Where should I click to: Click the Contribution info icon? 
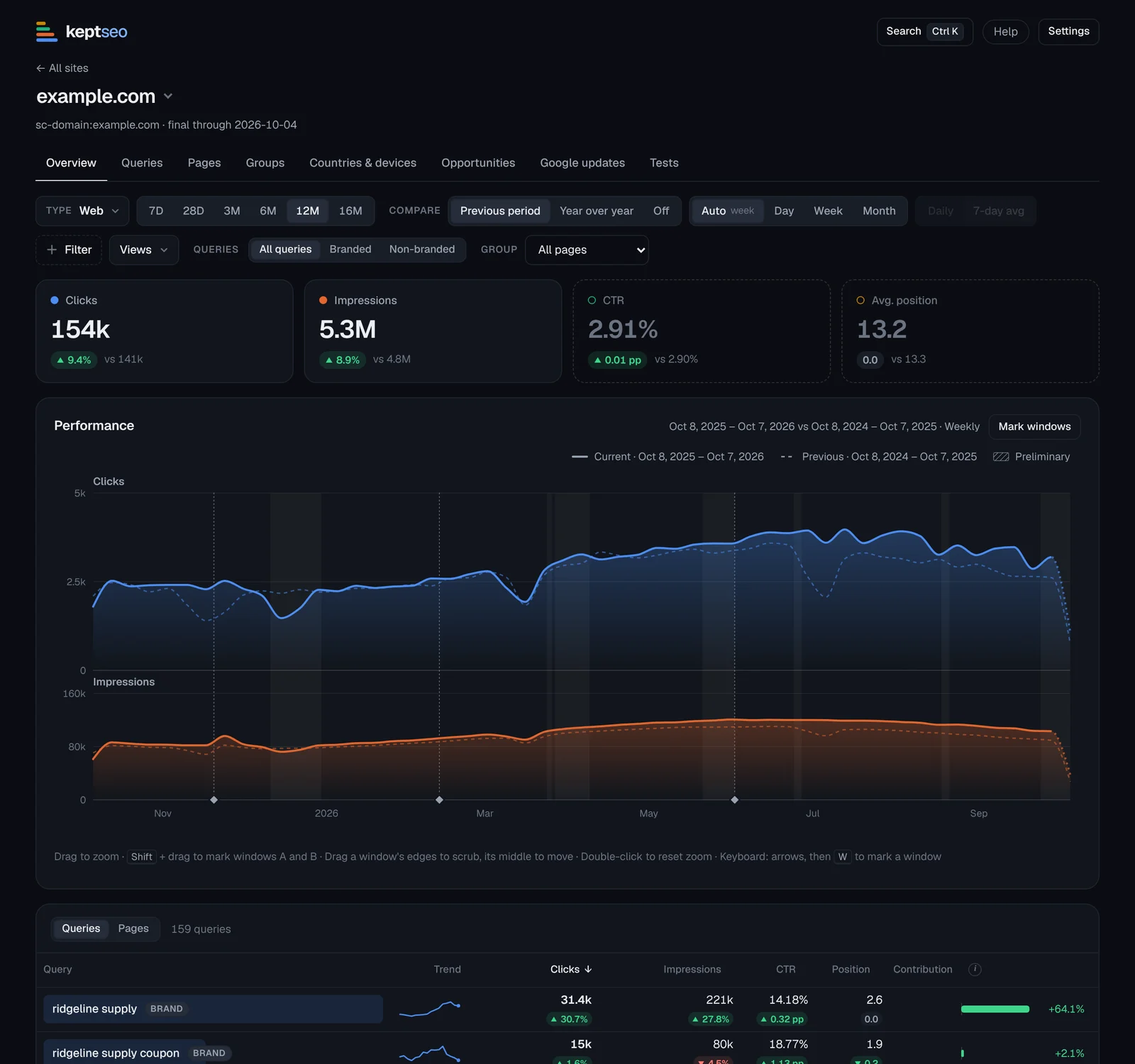click(975, 969)
